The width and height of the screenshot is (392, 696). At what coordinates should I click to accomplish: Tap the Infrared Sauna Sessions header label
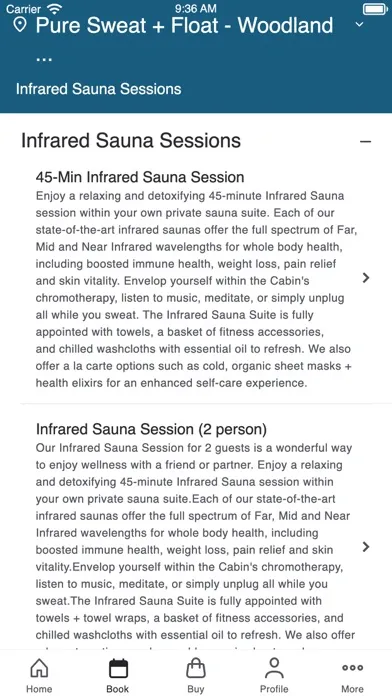99,89
